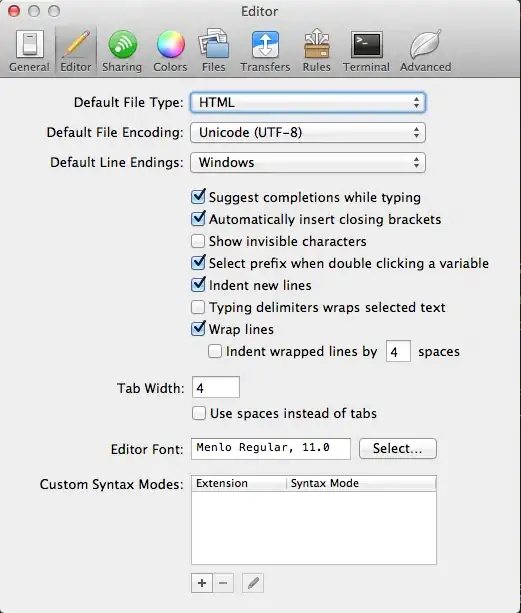Open the Terminal preferences pane

pyautogui.click(x=366, y=51)
